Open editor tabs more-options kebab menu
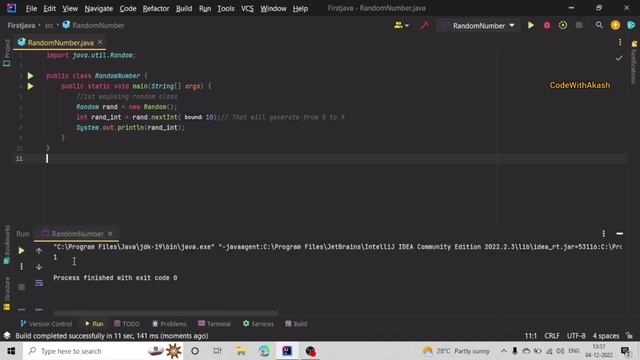 (620, 42)
